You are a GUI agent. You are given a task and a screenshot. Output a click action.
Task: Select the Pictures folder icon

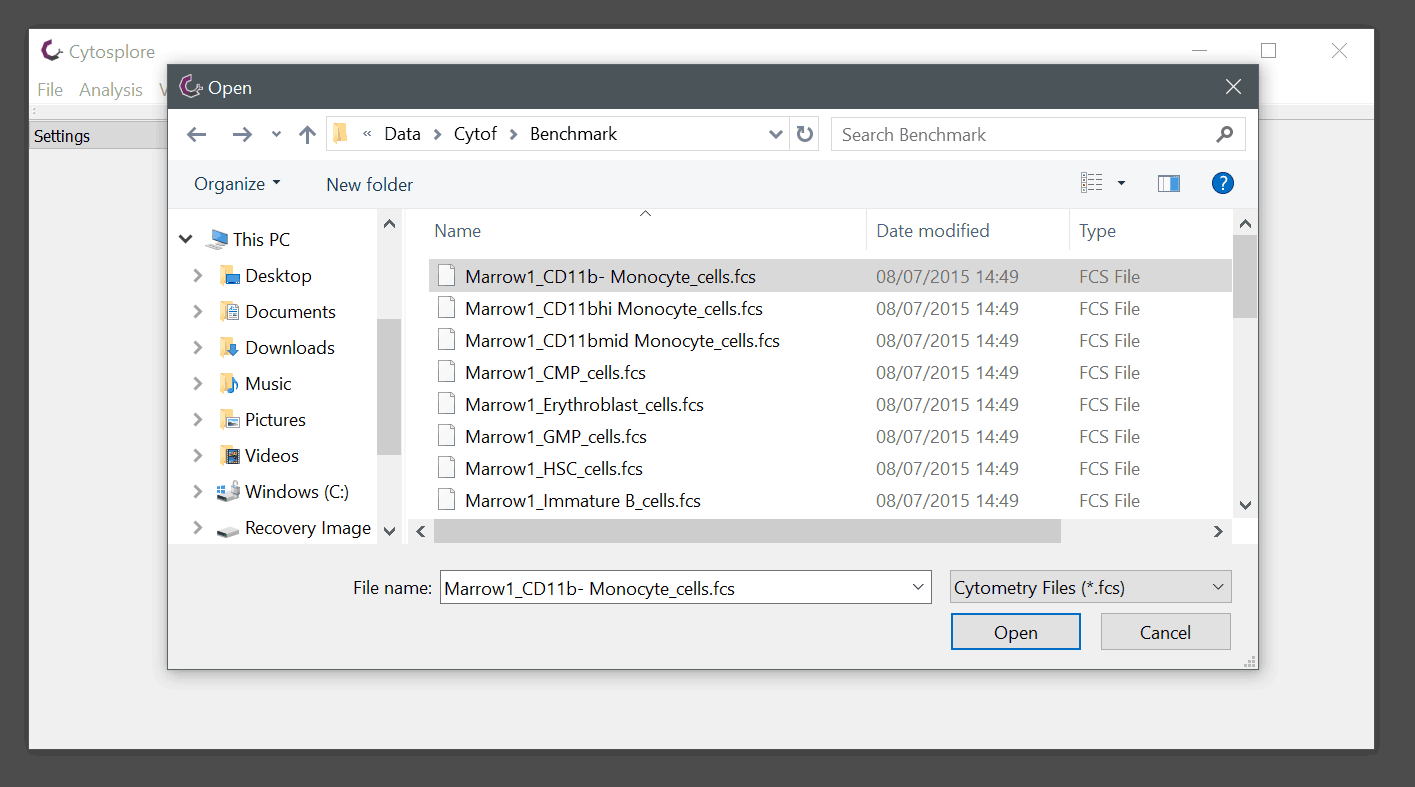click(x=229, y=420)
